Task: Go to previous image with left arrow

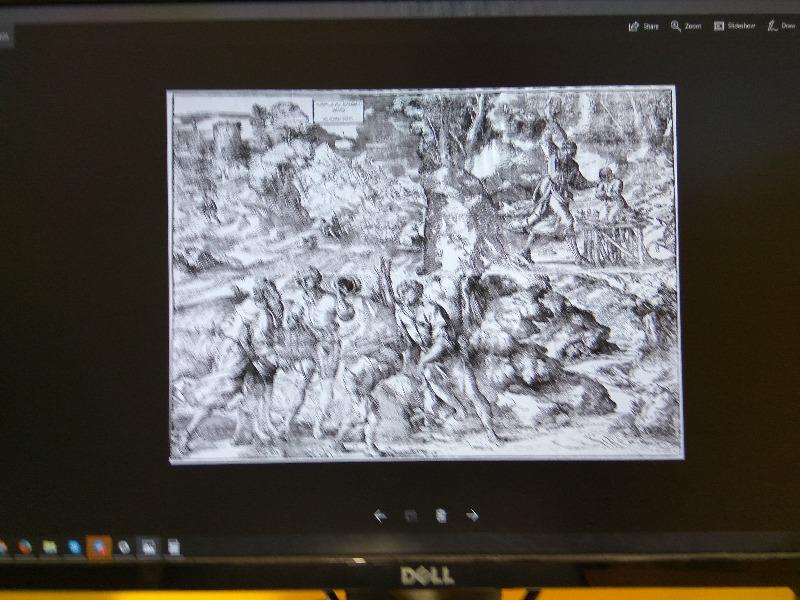Action: tap(380, 516)
